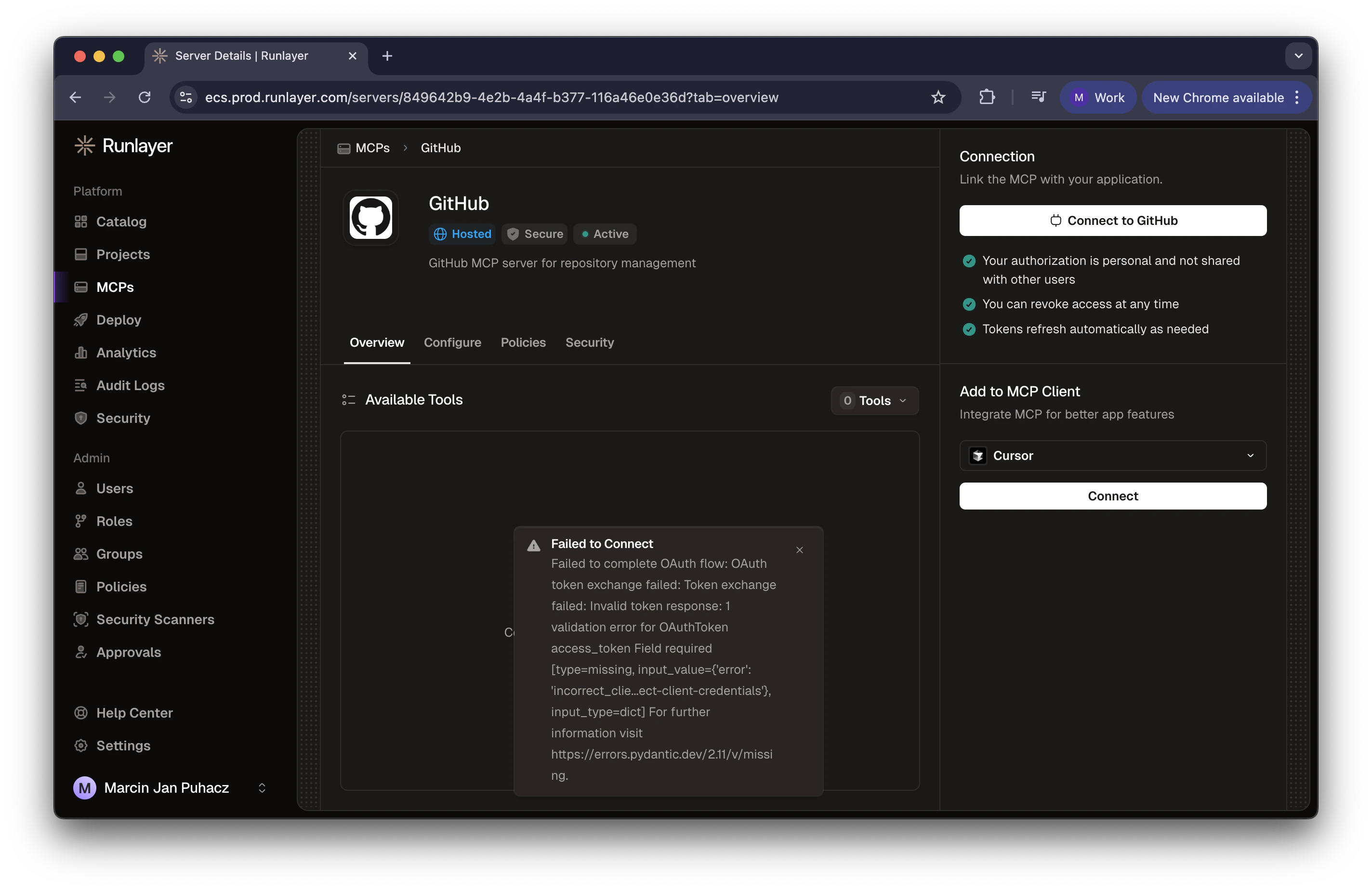Image resolution: width=1372 pixels, height=890 pixels.
Task: Open Policies under Admin section
Action: 121,587
